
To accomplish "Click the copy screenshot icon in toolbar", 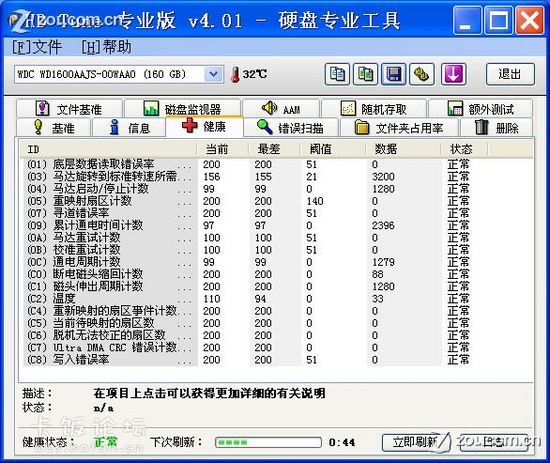I will [x=365, y=74].
